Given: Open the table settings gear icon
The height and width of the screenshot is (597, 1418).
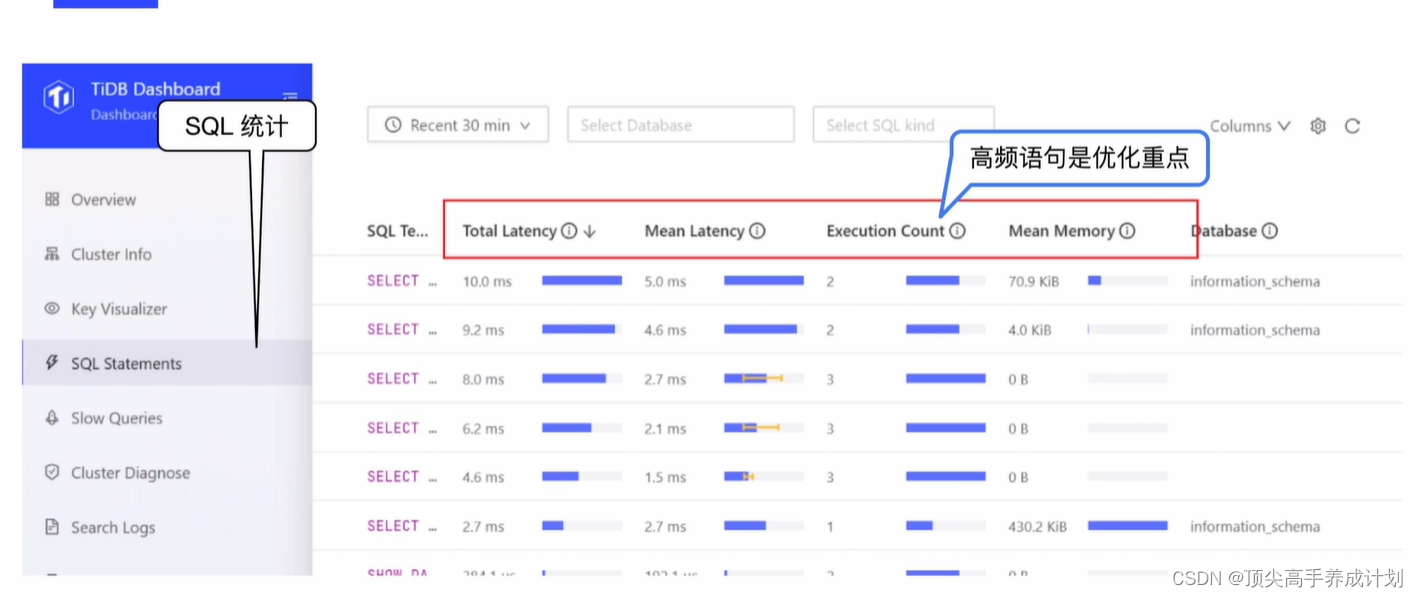Looking at the screenshot, I should (1317, 125).
